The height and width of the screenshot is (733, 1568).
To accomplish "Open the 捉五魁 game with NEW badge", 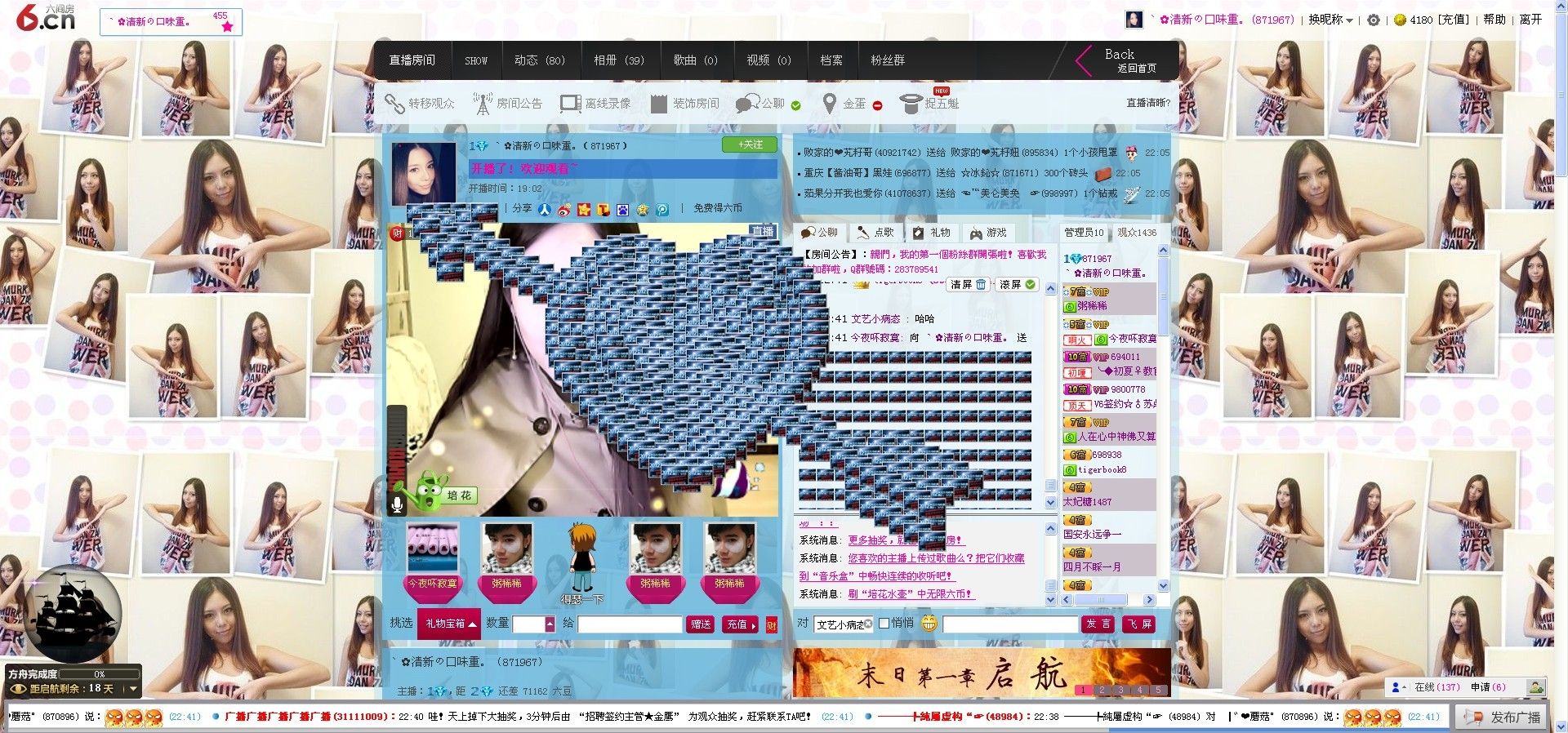I will pyautogui.click(x=929, y=102).
